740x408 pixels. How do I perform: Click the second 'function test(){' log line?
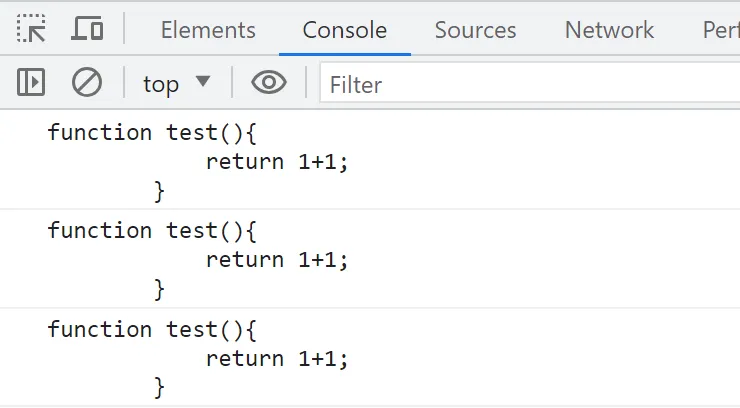(152, 231)
